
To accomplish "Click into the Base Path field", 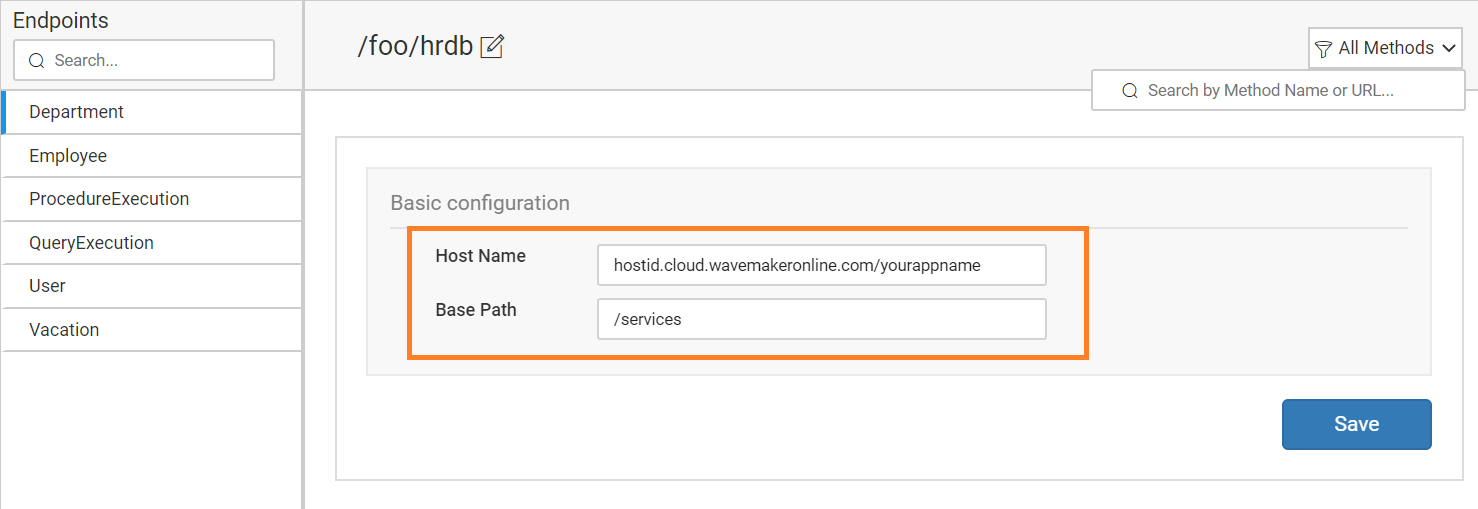I will [x=821, y=320].
